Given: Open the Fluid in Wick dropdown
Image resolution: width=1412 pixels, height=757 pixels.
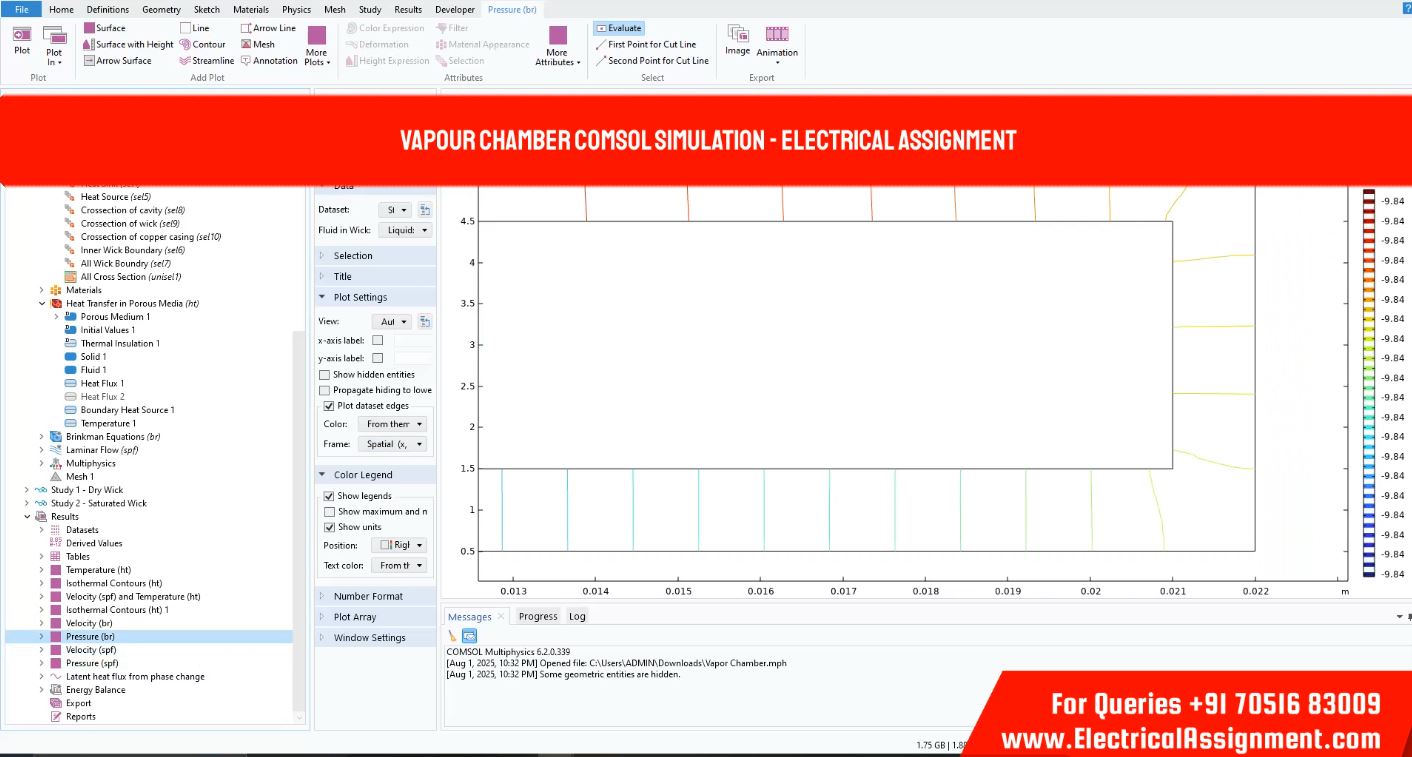Looking at the screenshot, I should [x=408, y=230].
